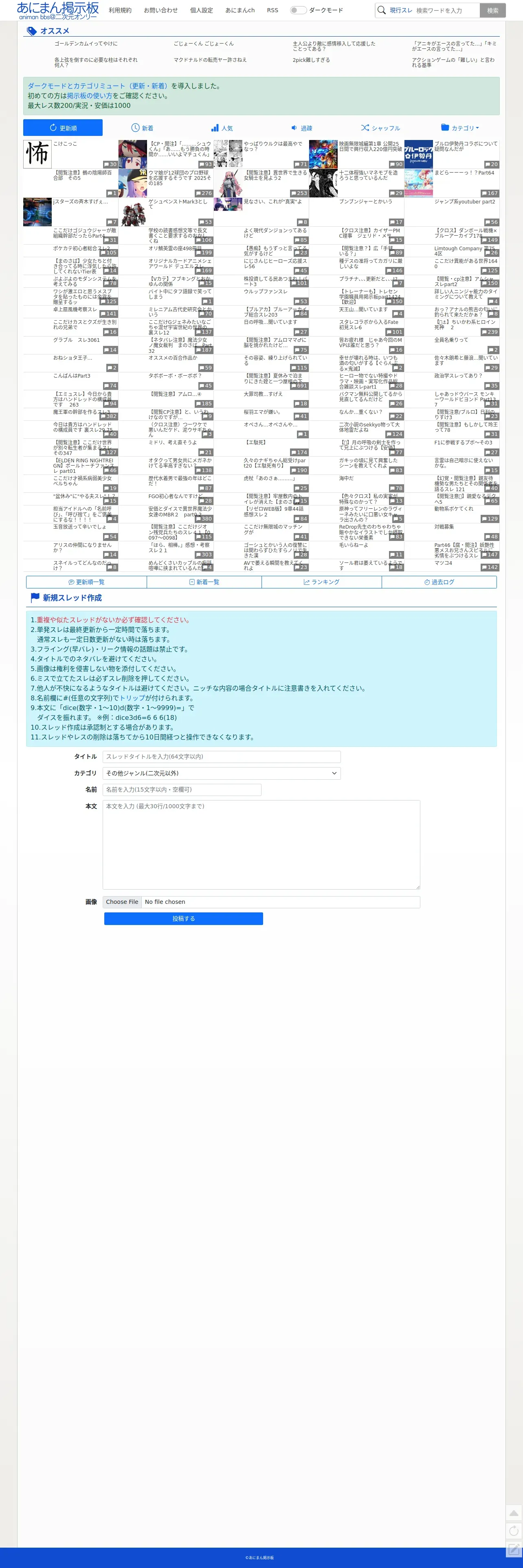
Task: Click the 検索 search button
Action: tap(492, 10)
